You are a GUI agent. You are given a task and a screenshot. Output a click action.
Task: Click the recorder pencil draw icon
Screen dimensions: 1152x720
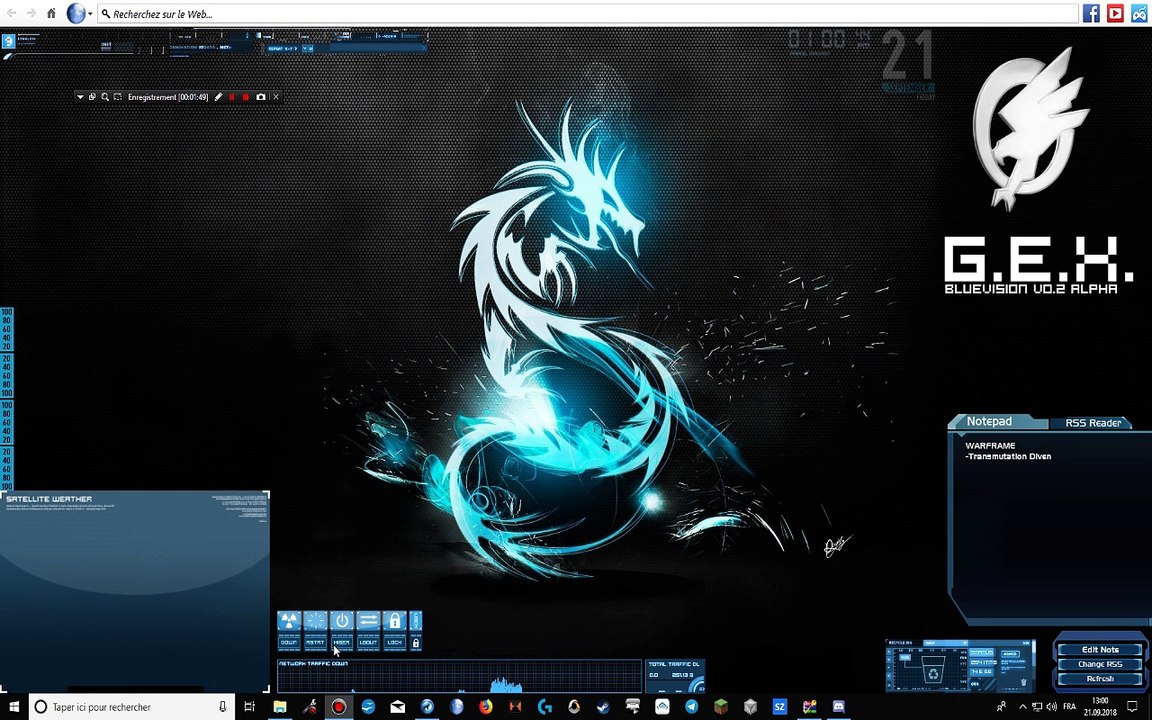click(218, 97)
